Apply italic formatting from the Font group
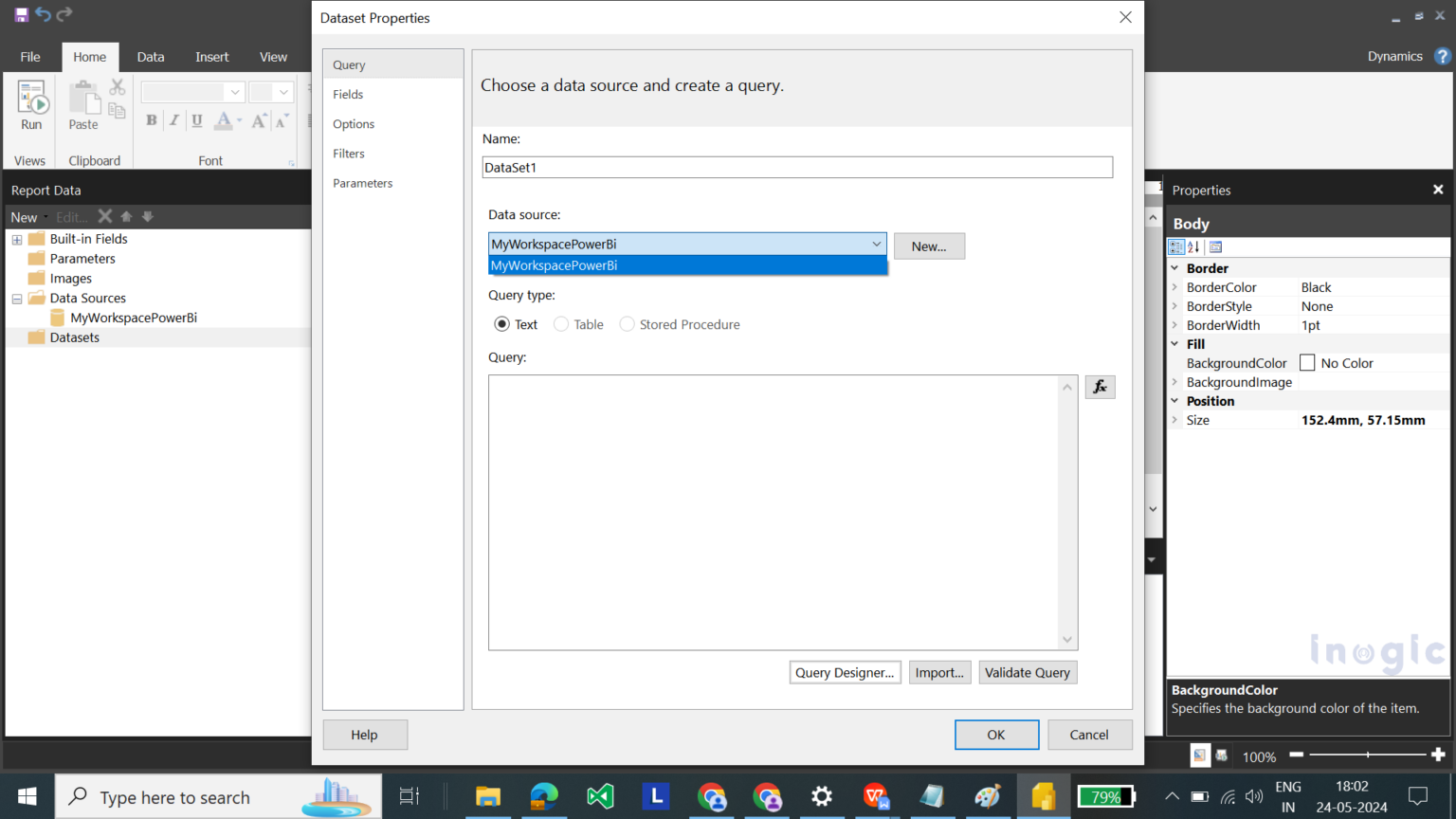Image resolution: width=1456 pixels, height=819 pixels. click(x=173, y=120)
